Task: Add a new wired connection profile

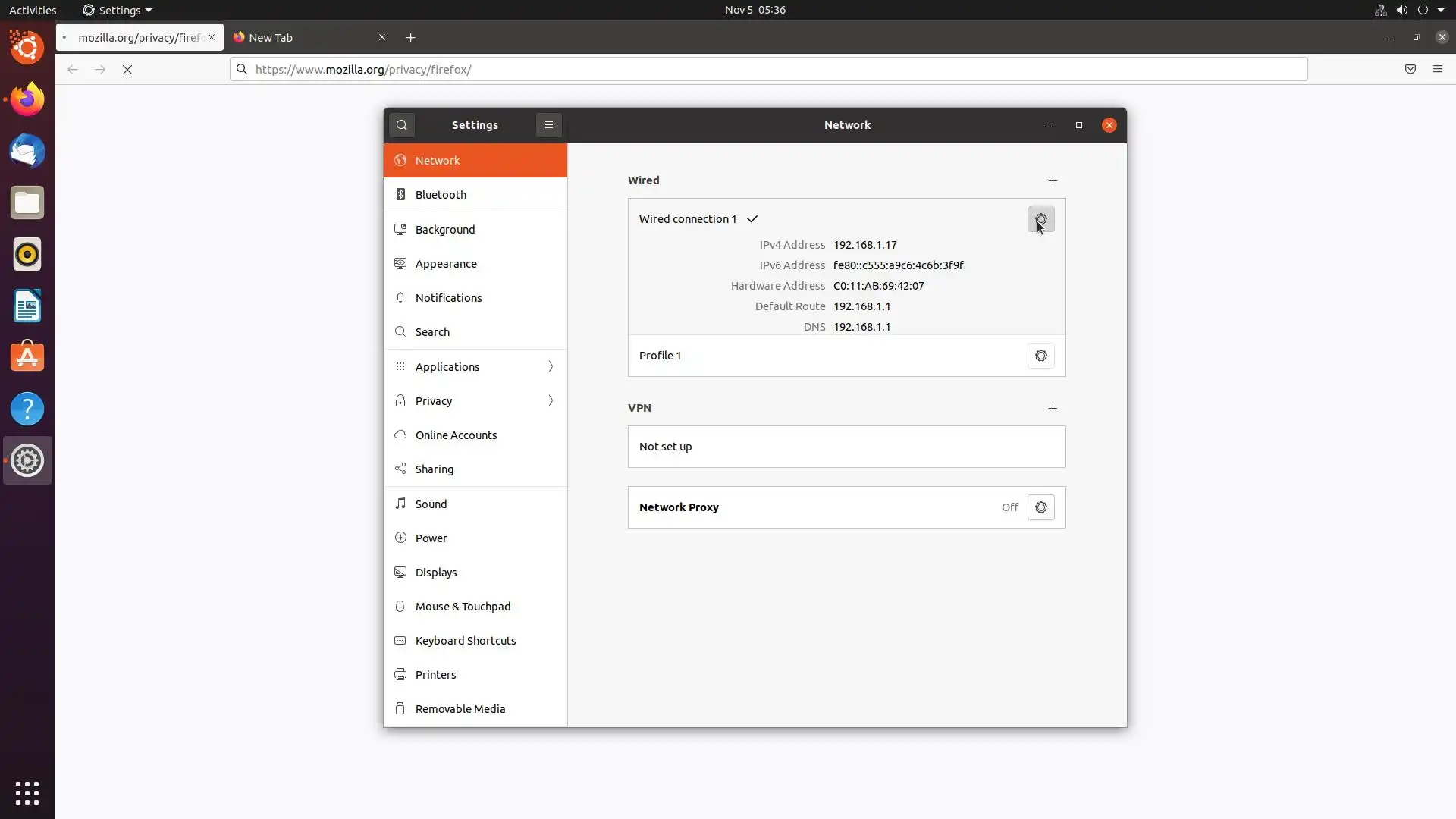Action: point(1053,180)
